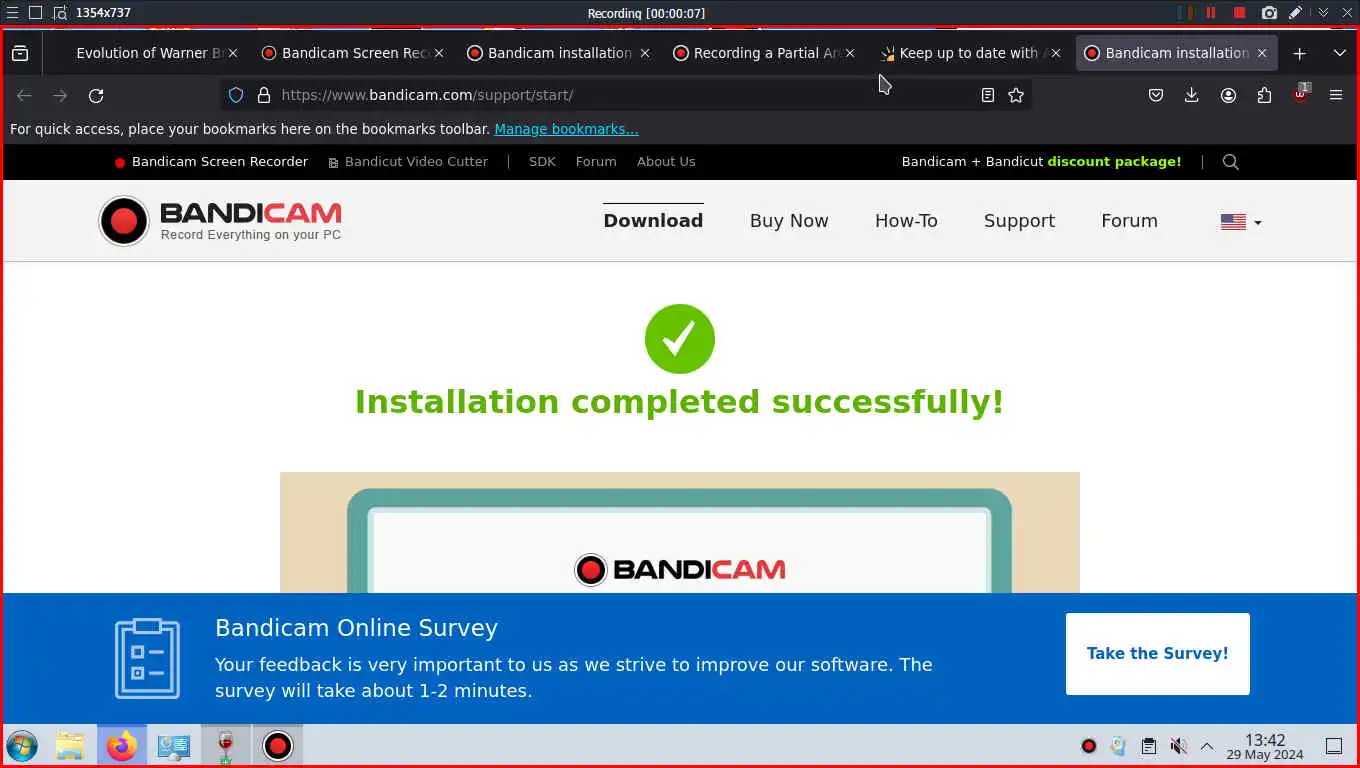The image size is (1360, 768).
Task: Click the Wine glass taskbar icon
Action: [x=226, y=746]
